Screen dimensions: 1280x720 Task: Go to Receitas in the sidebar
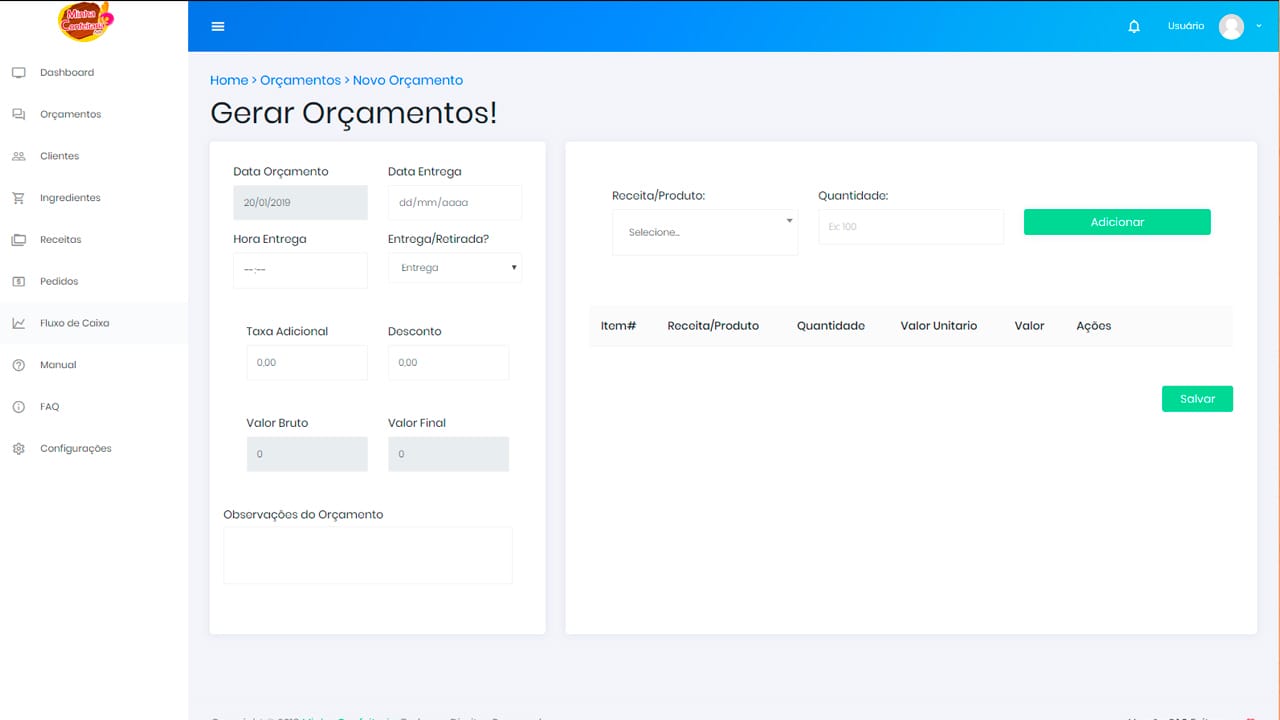tap(60, 240)
